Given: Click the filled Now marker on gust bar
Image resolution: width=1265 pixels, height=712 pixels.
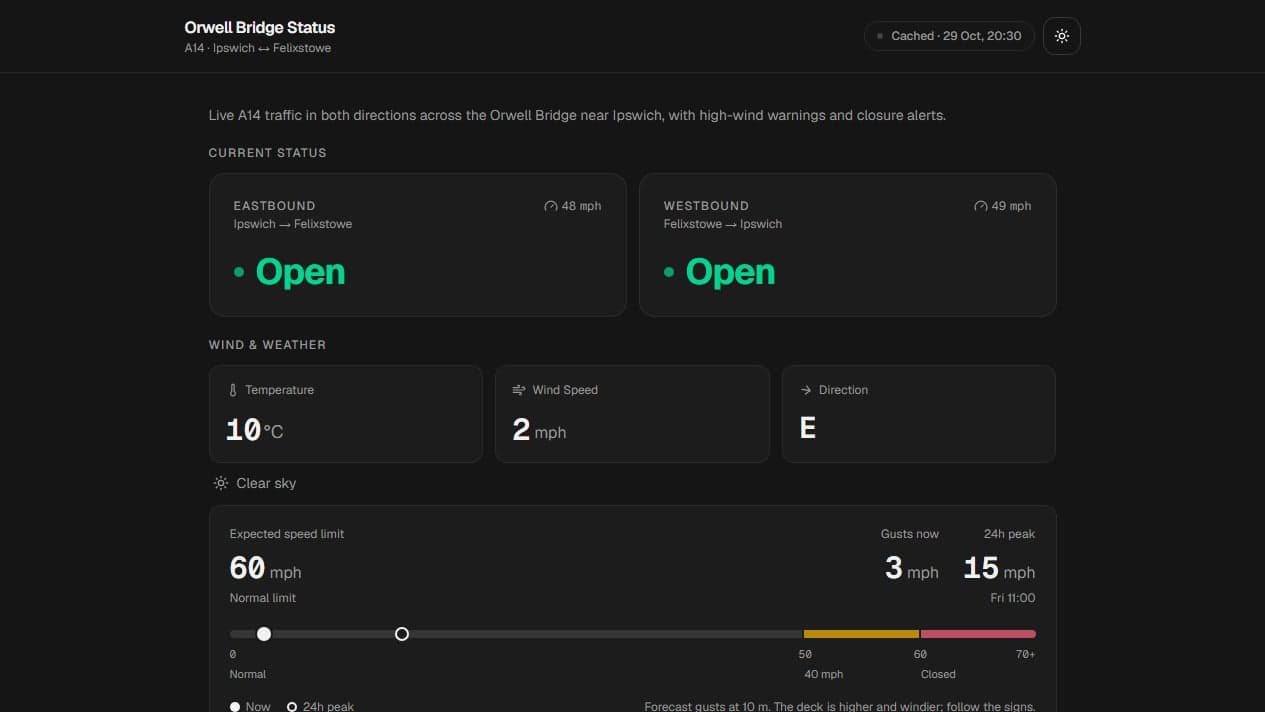Looking at the screenshot, I should tap(264, 634).
